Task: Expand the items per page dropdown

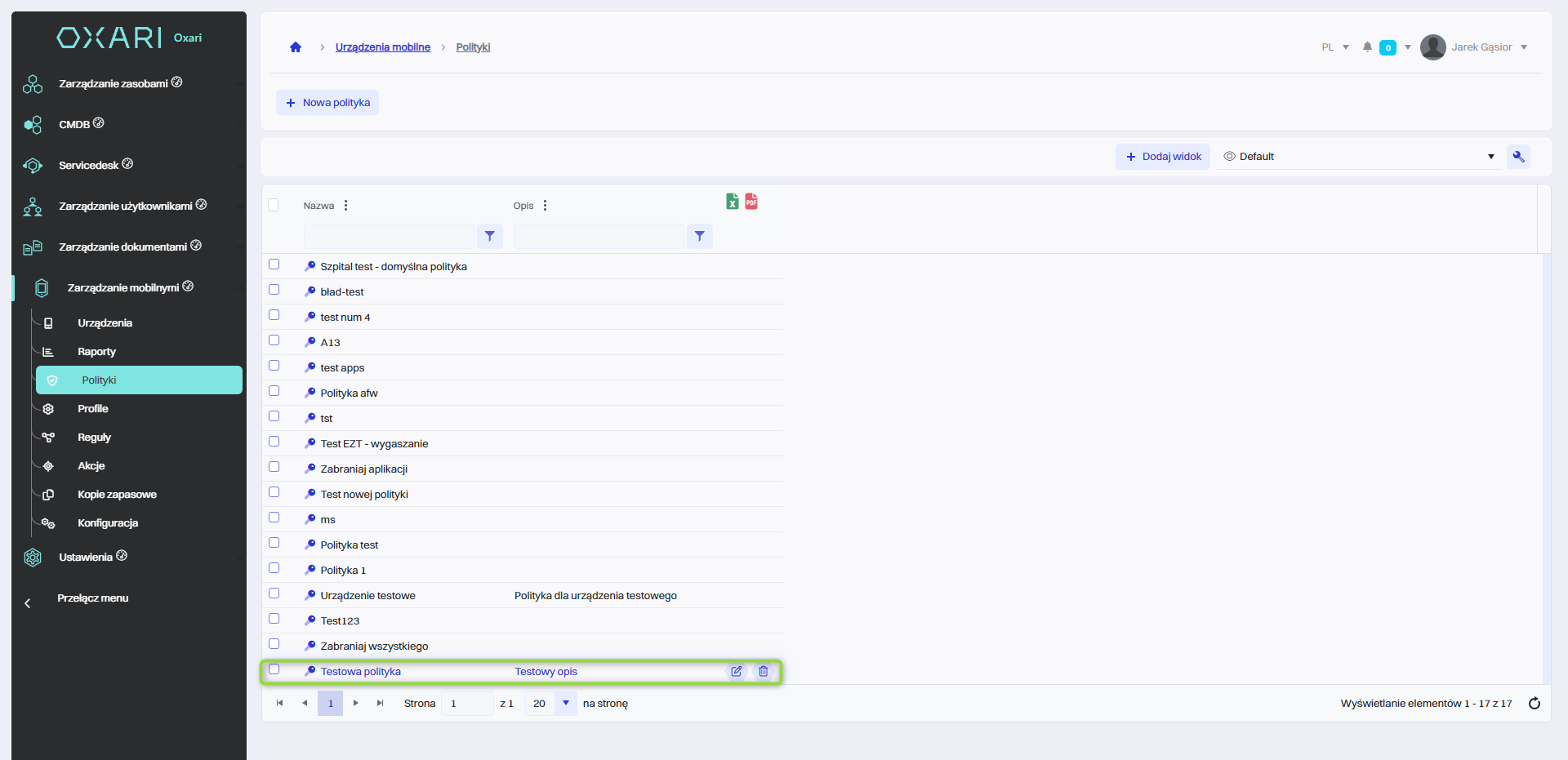Action: click(x=565, y=703)
